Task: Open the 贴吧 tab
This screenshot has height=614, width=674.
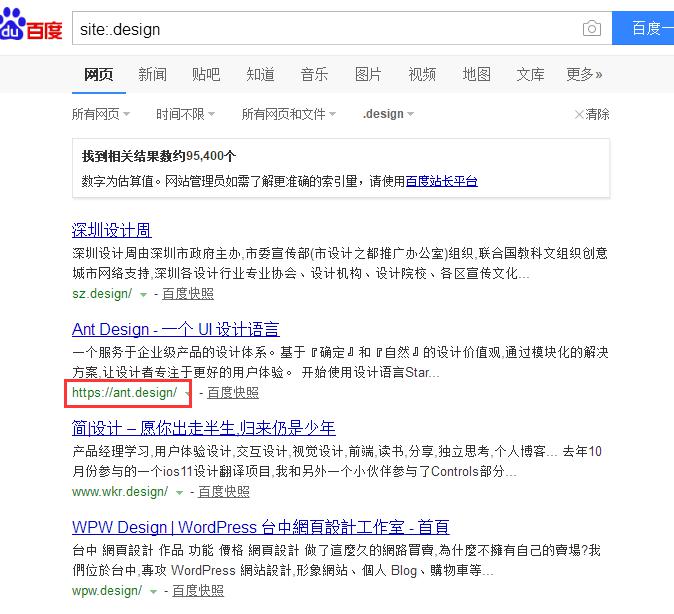Action: 206,74
